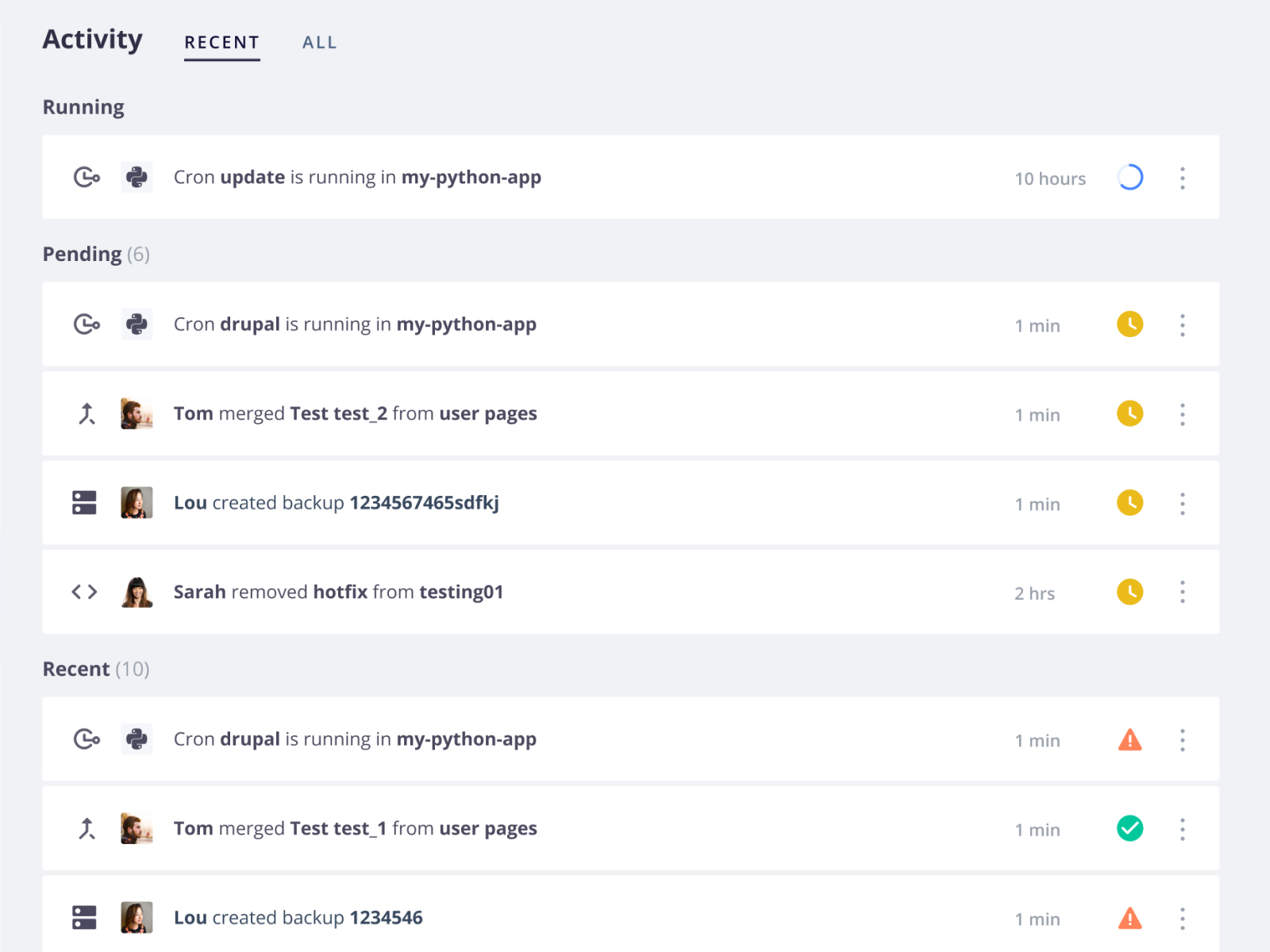Open the options menu for the running Cron update
Viewport: 1270px width, 952px height.
click(1182, 178)
